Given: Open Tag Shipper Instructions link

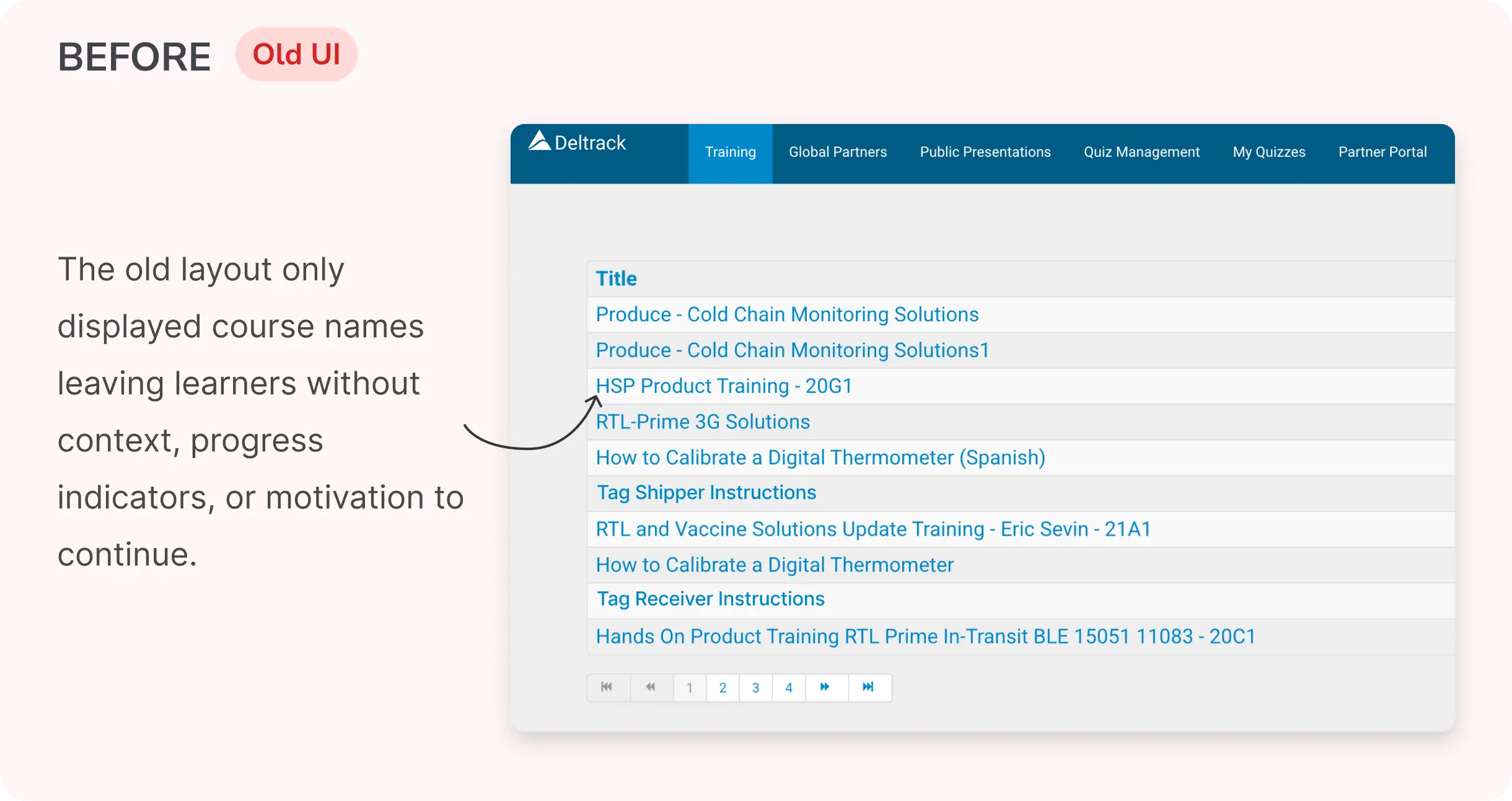Looking at the screenshot, I should coord(706,493).
